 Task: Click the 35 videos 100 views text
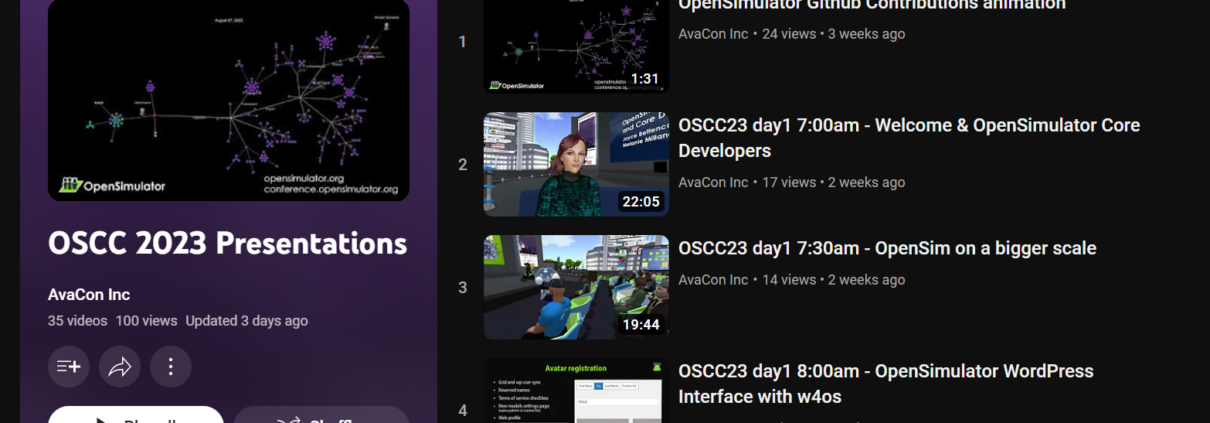click(112, 321)
